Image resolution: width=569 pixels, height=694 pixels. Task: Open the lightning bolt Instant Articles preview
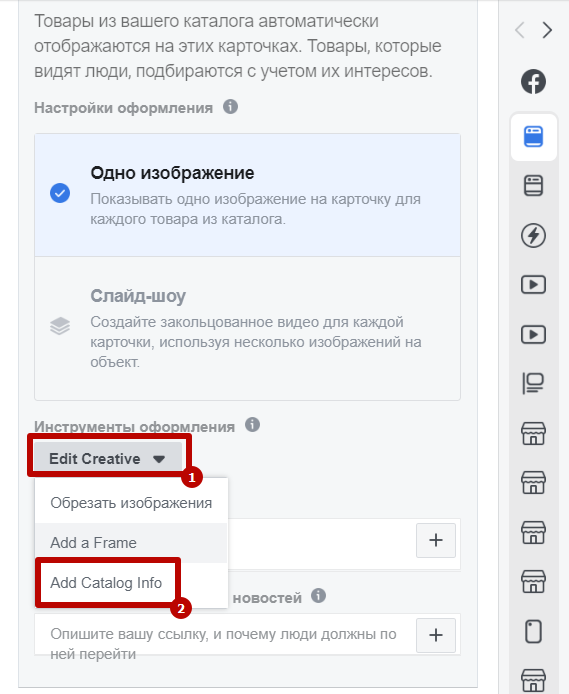533,235
